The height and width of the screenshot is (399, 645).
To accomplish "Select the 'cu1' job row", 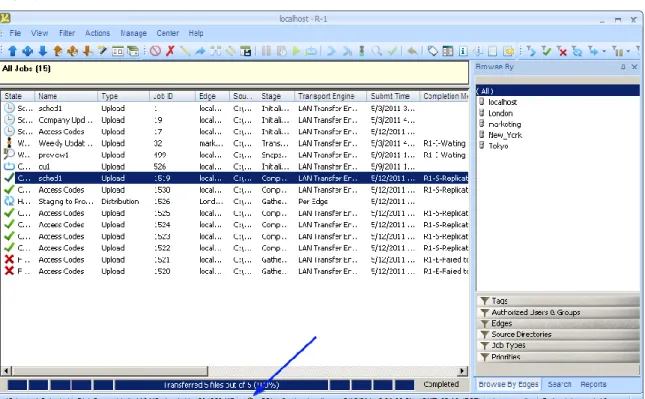I will point(234,167).
